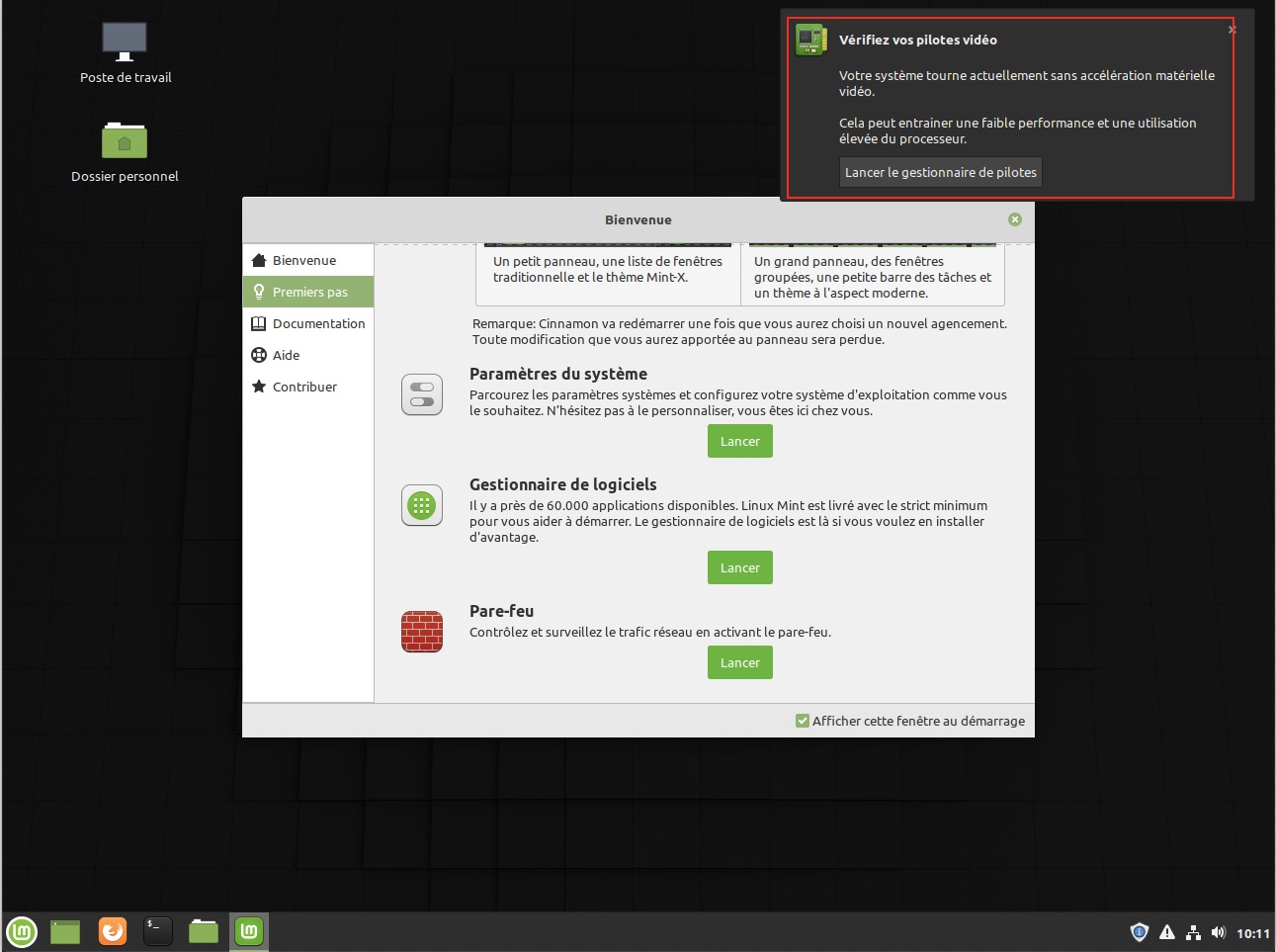Open the sound volume tray icon
This screenshot has height=952, width=1276.
point(1218,932)
